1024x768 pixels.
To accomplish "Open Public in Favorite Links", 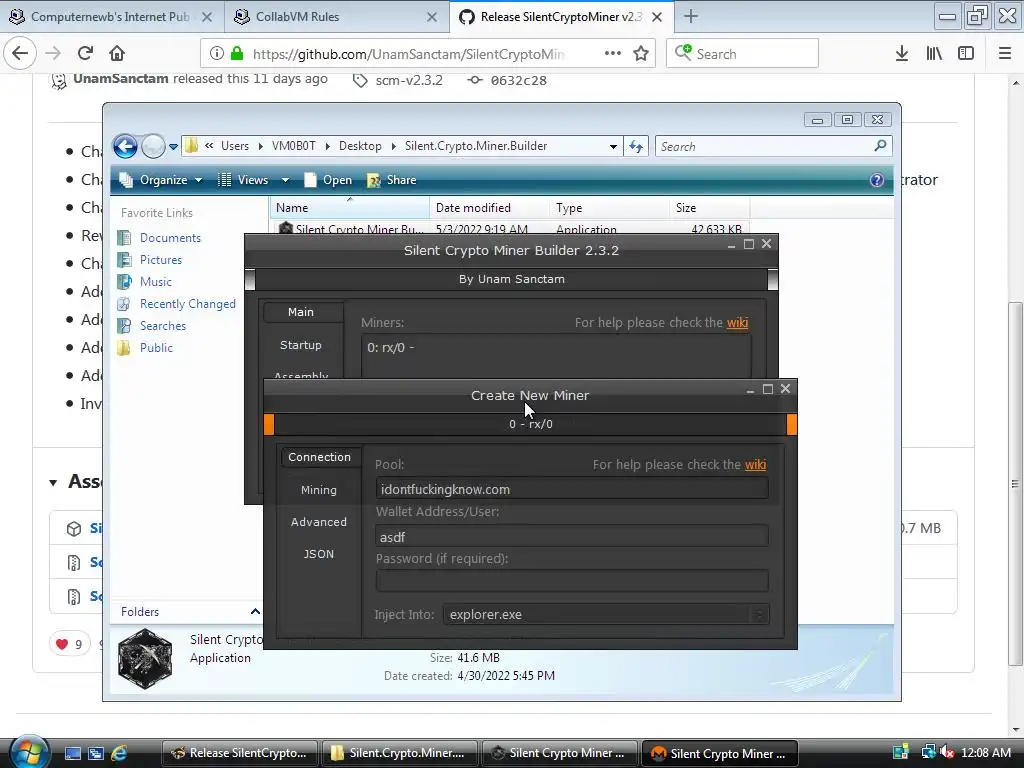I will (x=156, y=347).
